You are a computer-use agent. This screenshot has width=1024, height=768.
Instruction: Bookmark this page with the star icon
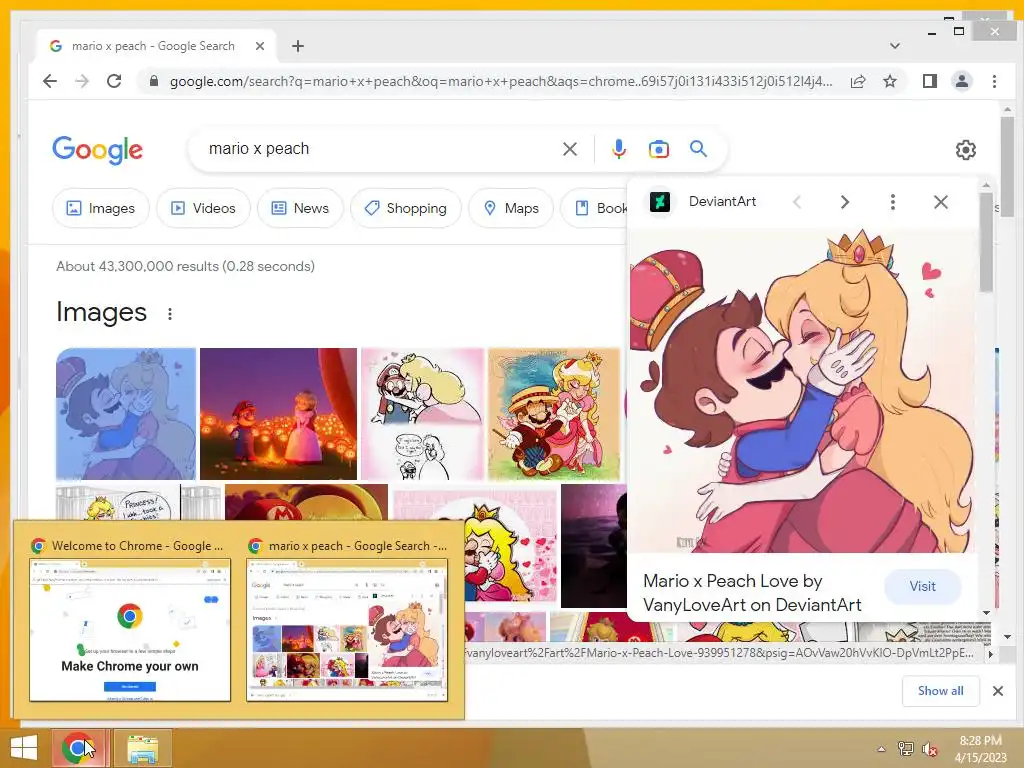[x=890, y=81]
